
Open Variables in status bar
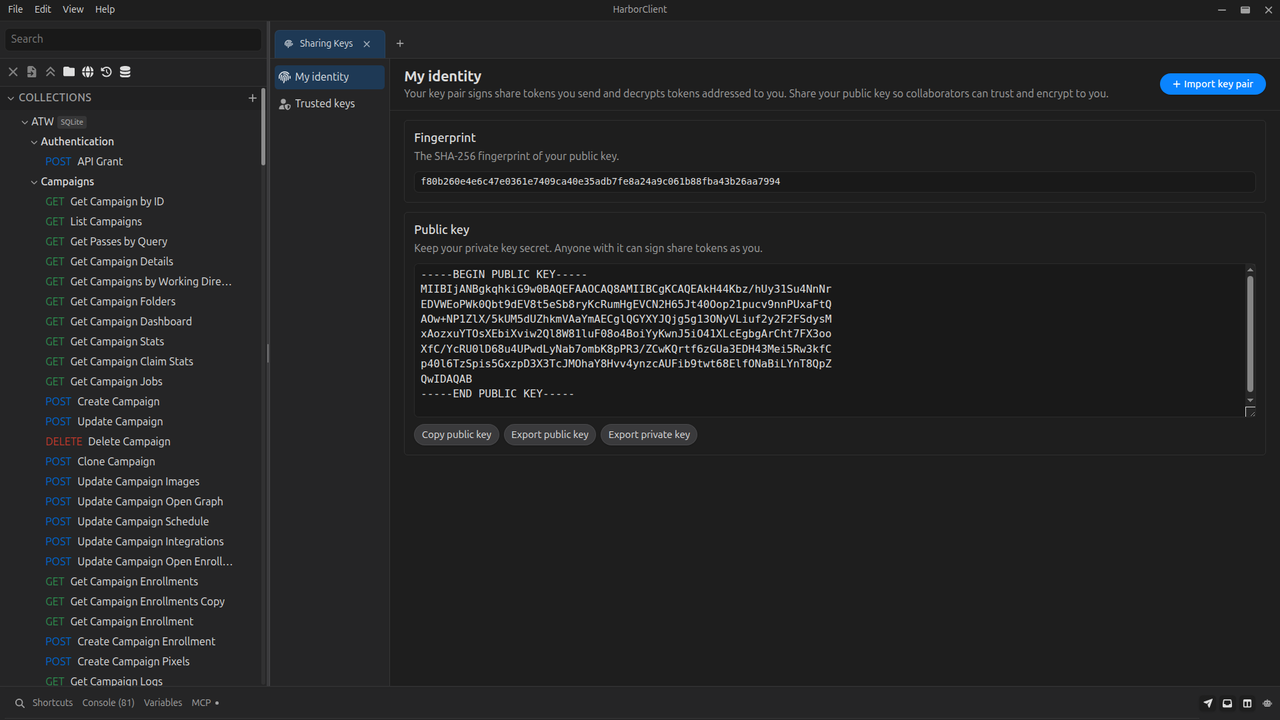click(x=163, y=703)
